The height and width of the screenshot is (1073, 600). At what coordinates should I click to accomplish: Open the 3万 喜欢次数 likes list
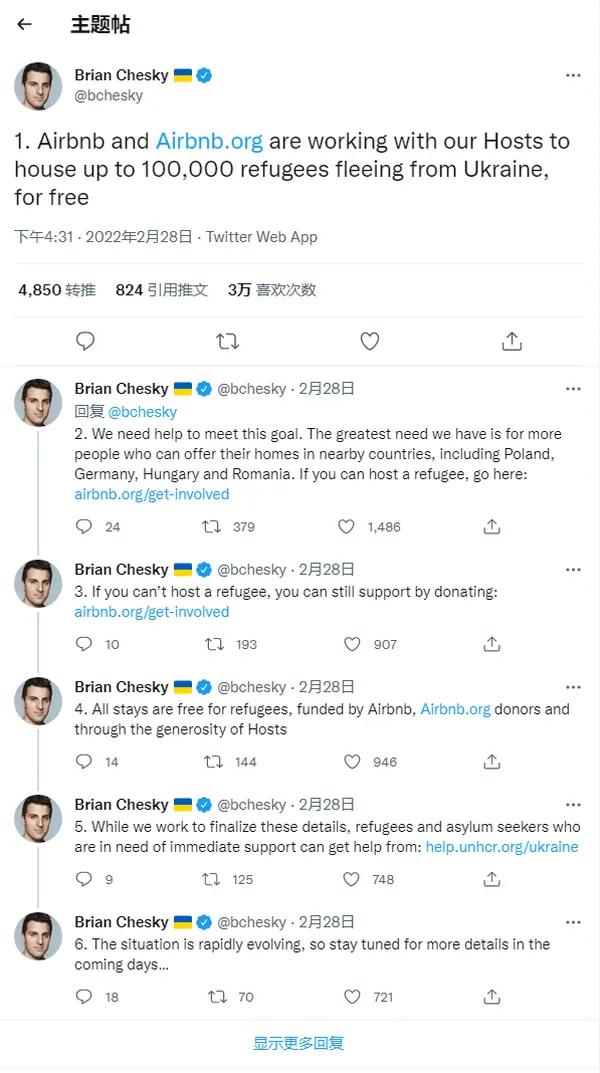click(x=272, y=290)
